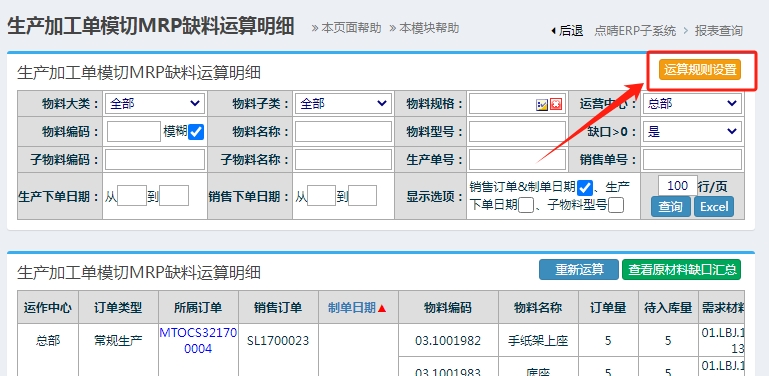Focus the 物料名称 input field

[x=343, y=131]
